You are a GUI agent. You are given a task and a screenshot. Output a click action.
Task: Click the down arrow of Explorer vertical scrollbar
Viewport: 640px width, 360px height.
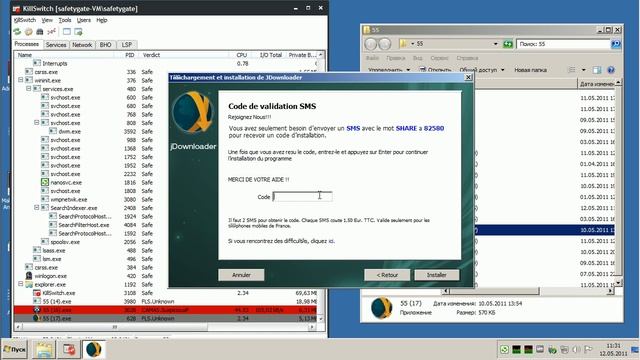[x=618, y=282]
